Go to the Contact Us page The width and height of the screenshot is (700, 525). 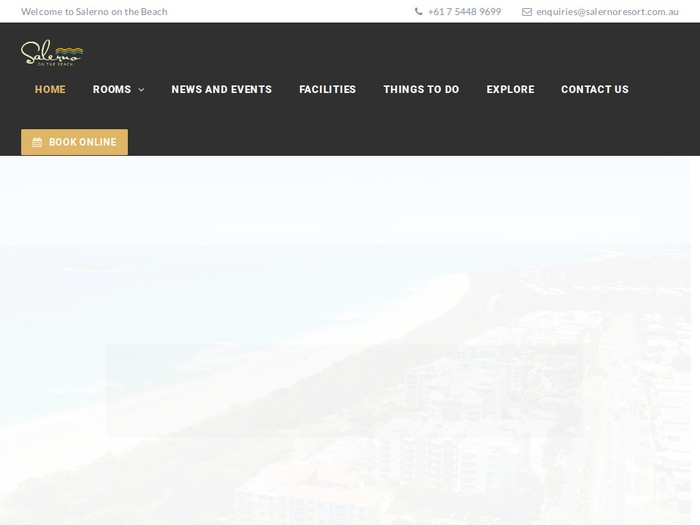(595, 89)
